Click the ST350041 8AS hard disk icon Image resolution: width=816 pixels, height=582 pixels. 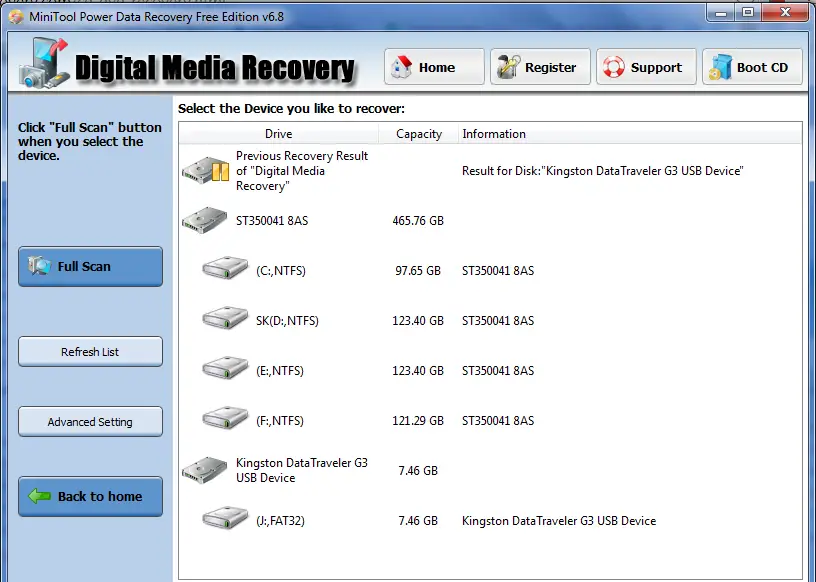point(205,220)
